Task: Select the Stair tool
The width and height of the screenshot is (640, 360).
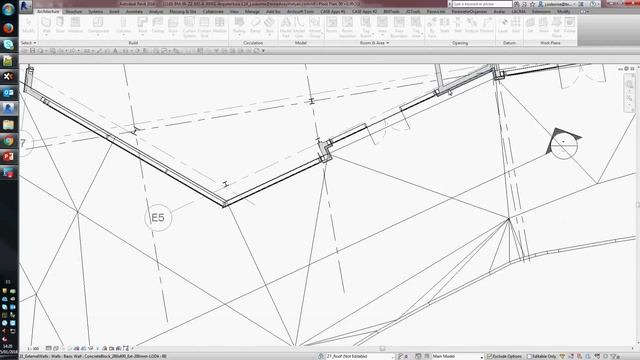Action: point(269,24)
